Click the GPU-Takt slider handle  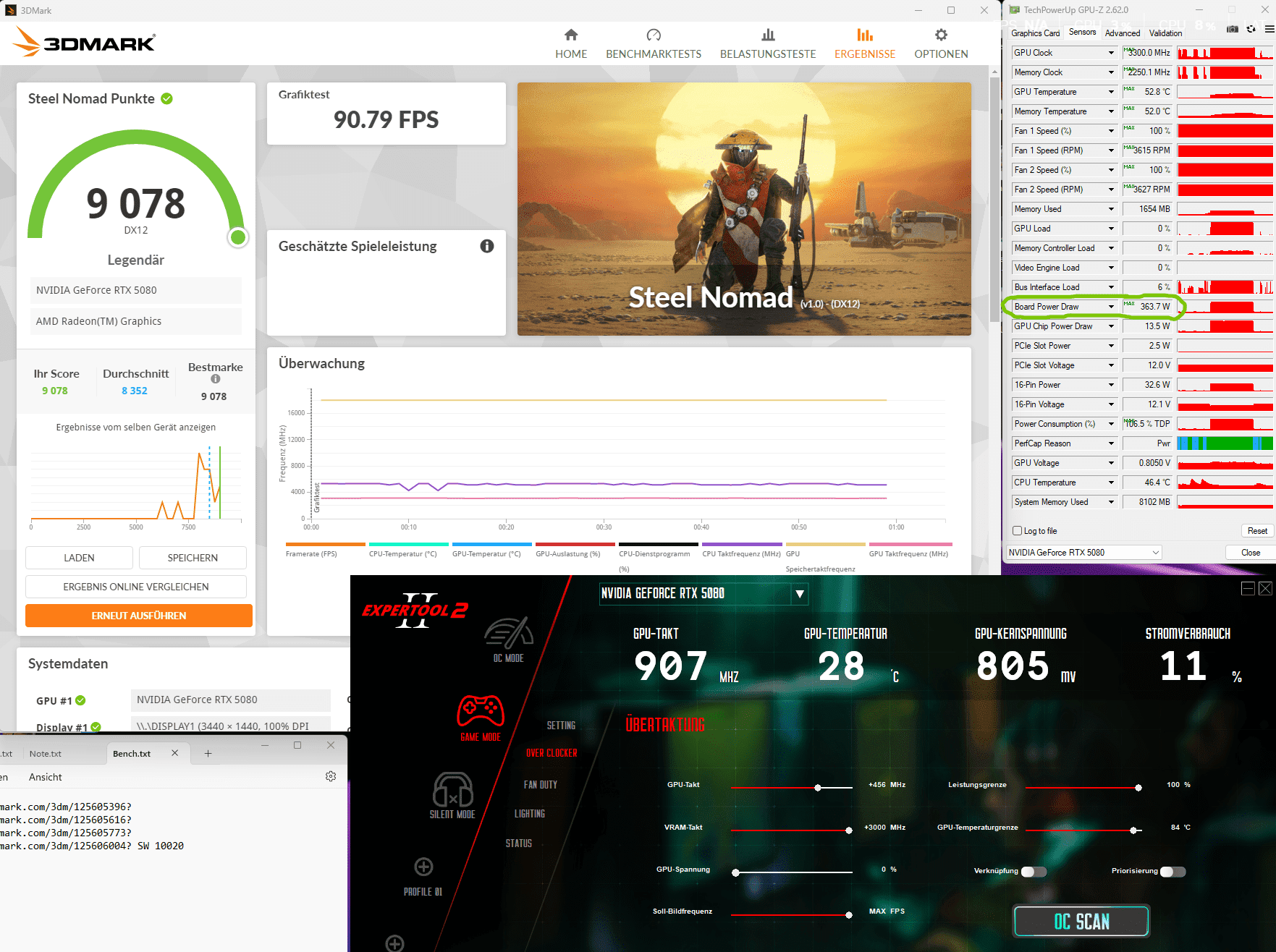818,787
